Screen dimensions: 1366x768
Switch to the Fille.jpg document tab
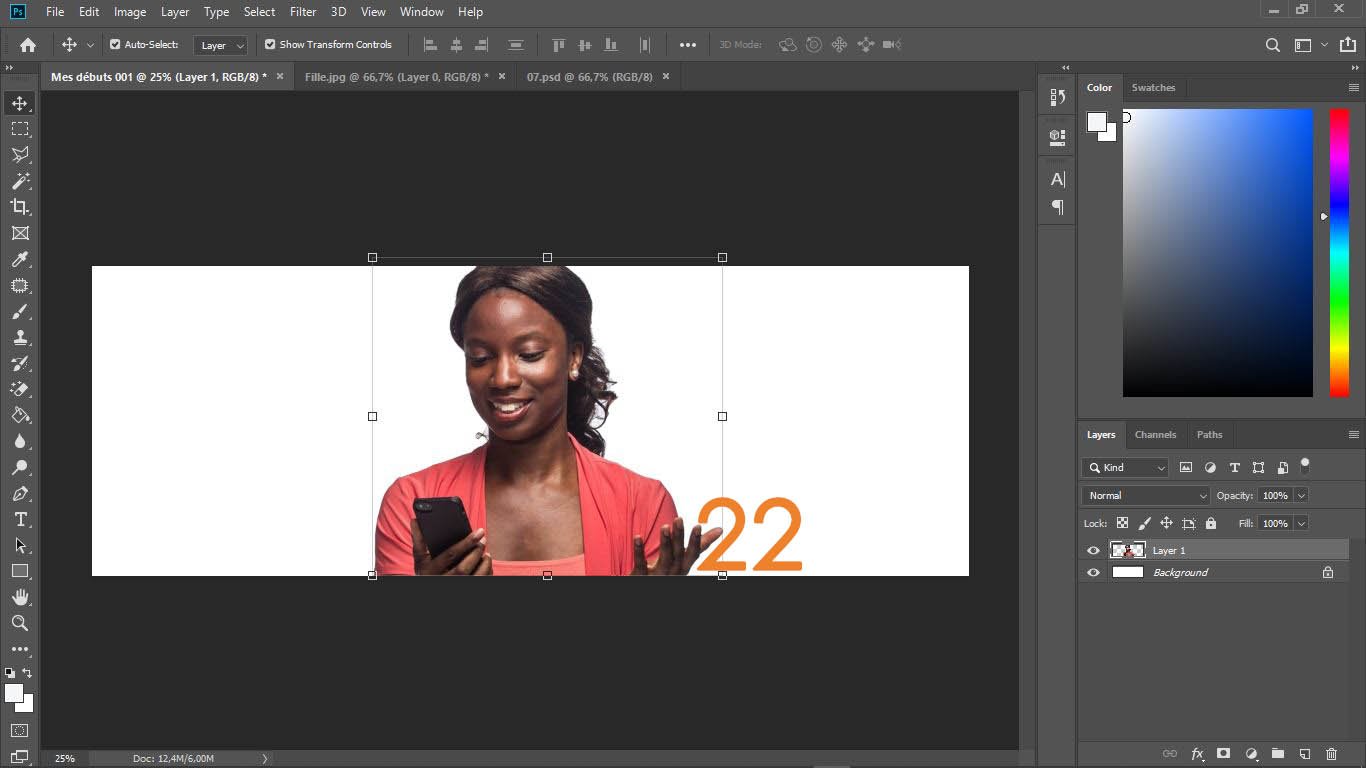[x=397, y=77]
